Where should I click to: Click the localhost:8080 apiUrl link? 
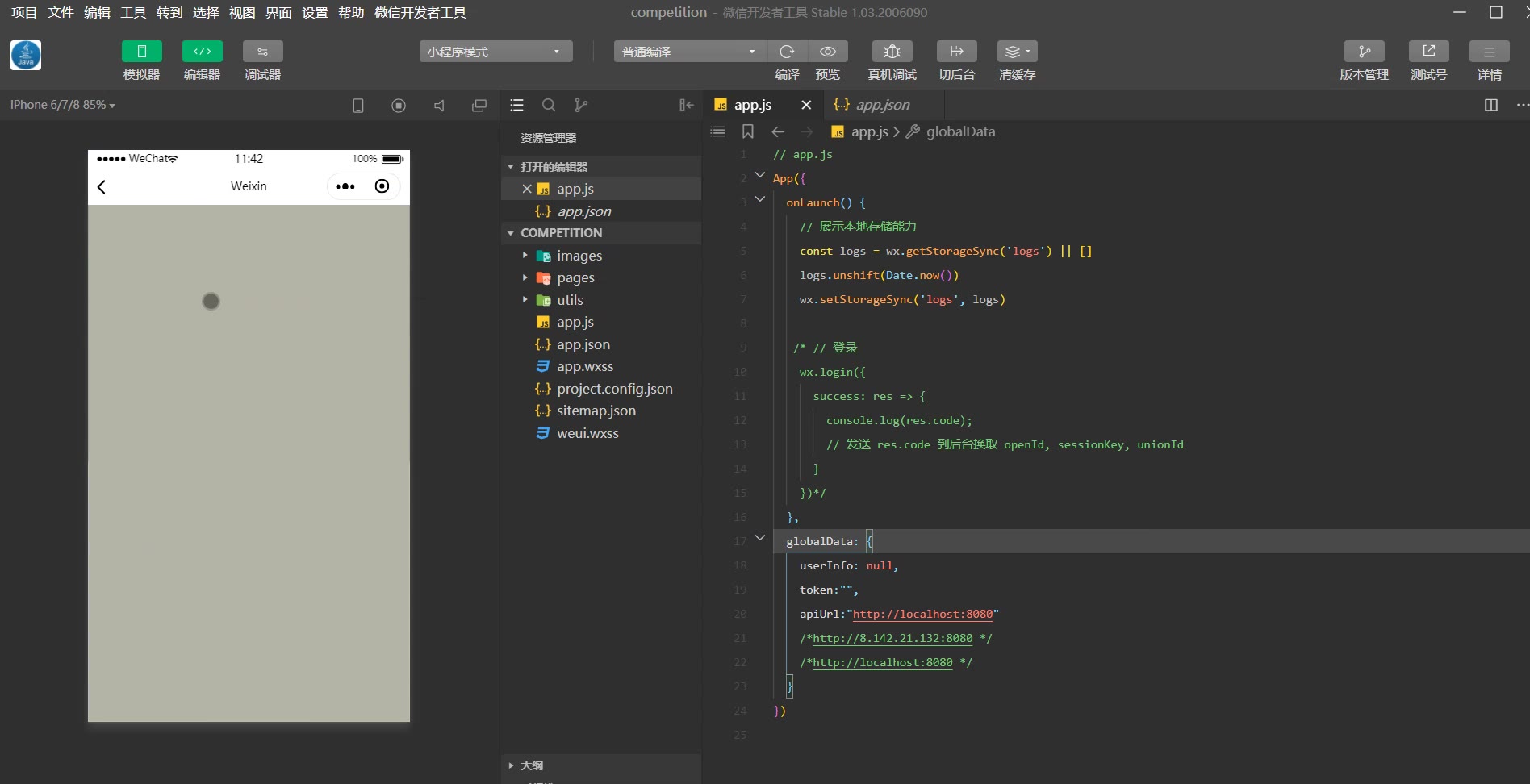922,614
